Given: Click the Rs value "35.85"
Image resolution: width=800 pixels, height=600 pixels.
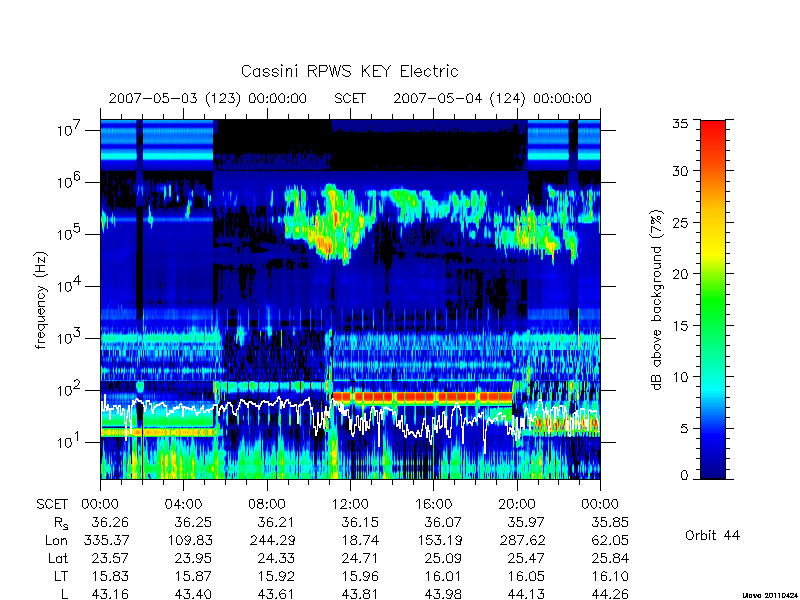Looking at the screenshot, I should 610,522.
